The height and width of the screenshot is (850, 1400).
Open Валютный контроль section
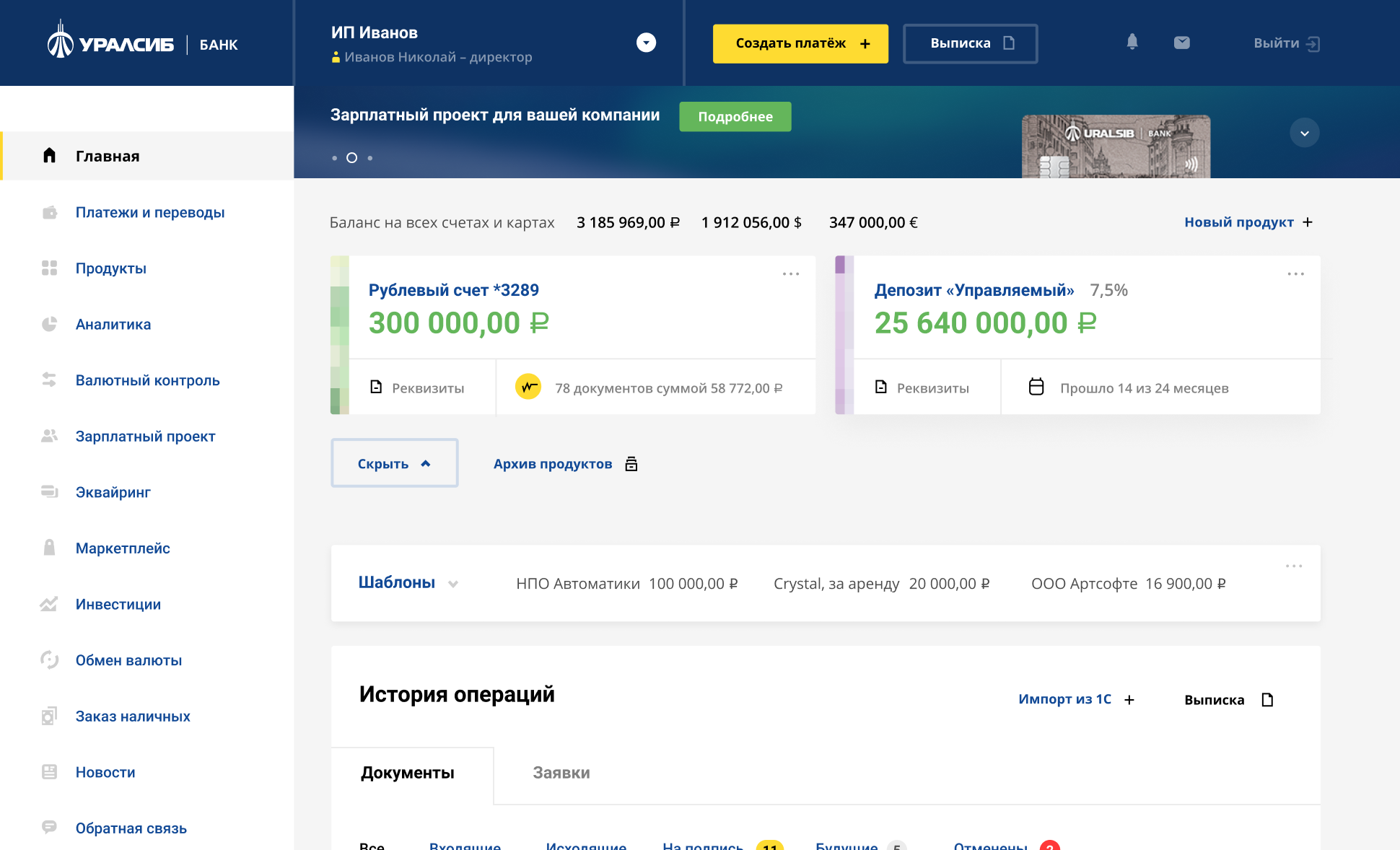(147, 380)
